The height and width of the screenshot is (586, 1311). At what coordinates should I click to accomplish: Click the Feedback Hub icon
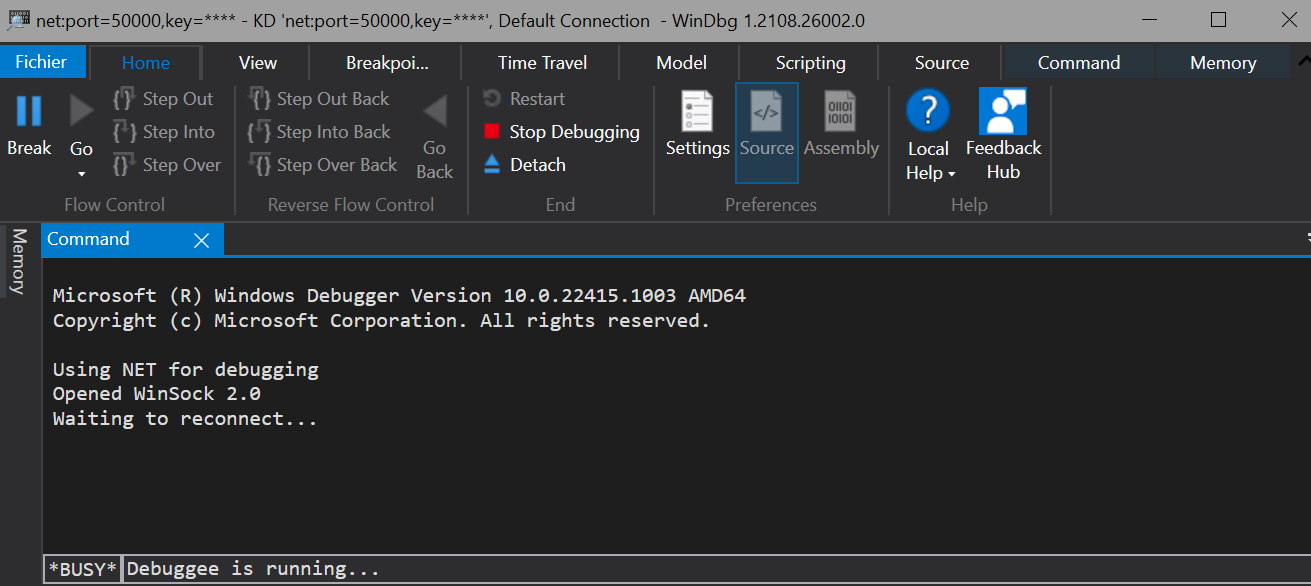[x=1003, y=112]
